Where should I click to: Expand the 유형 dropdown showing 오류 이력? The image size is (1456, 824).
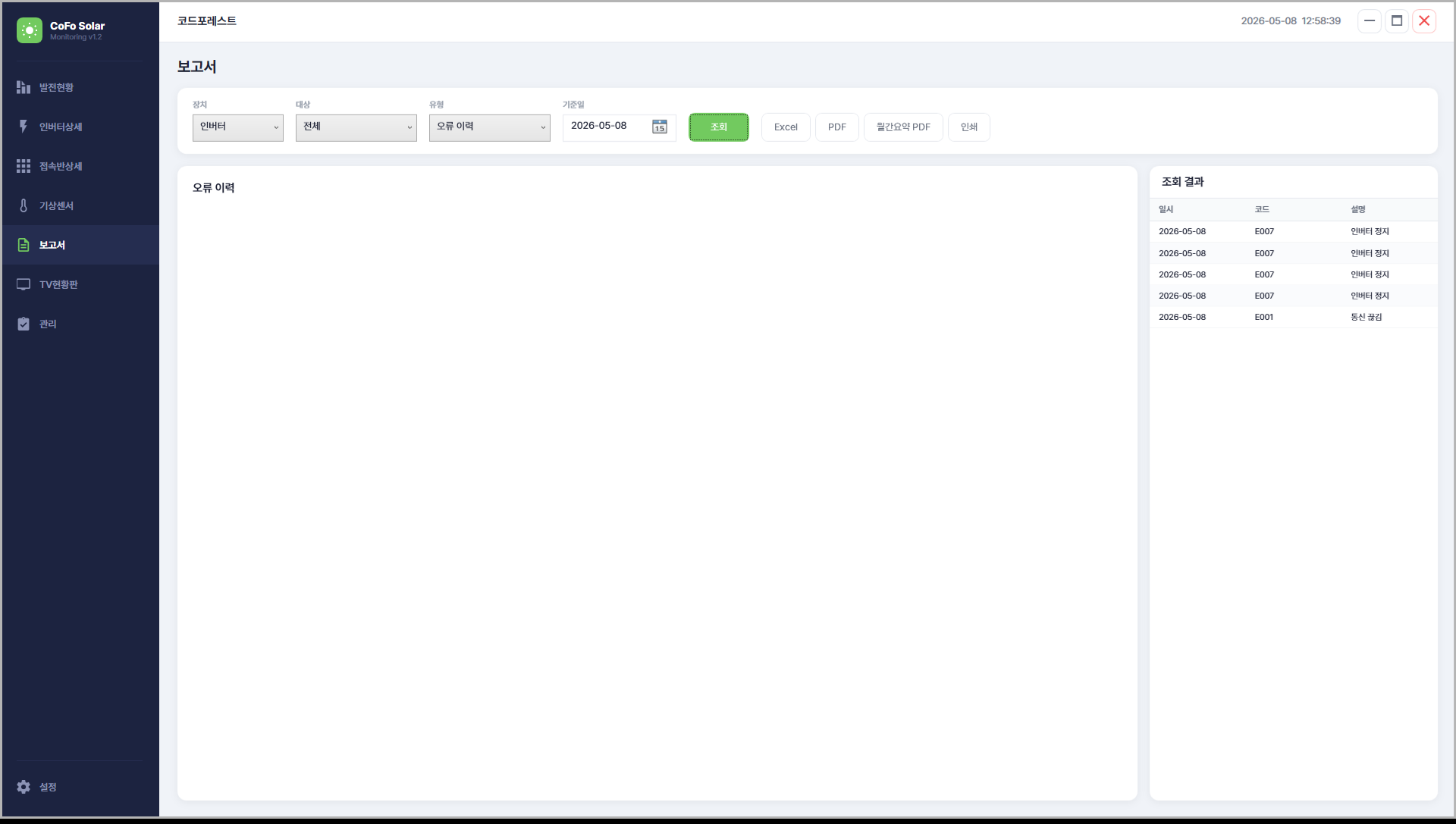[490, 127]
